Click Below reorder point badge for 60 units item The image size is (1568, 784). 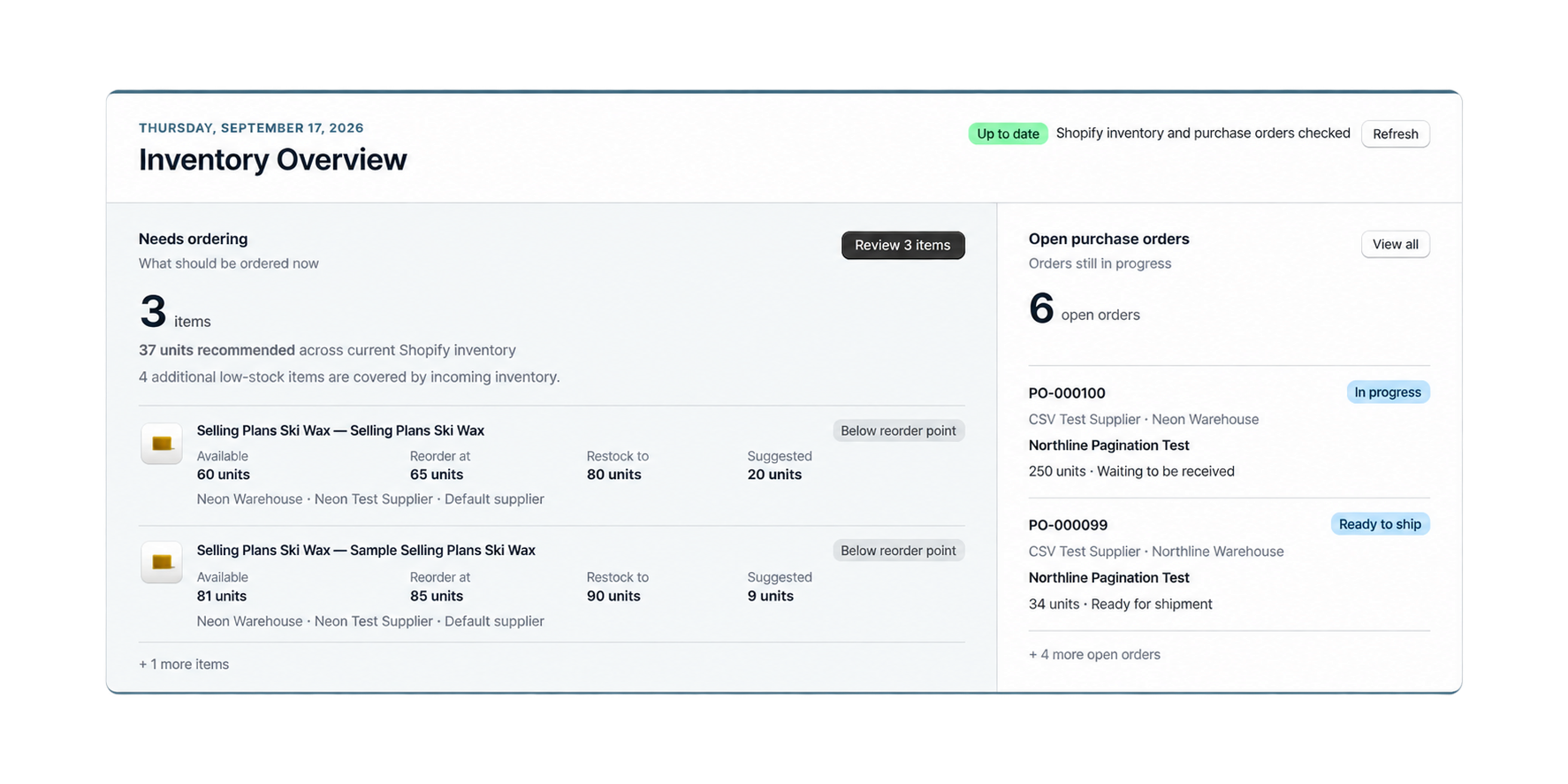[x=898, y=430]
